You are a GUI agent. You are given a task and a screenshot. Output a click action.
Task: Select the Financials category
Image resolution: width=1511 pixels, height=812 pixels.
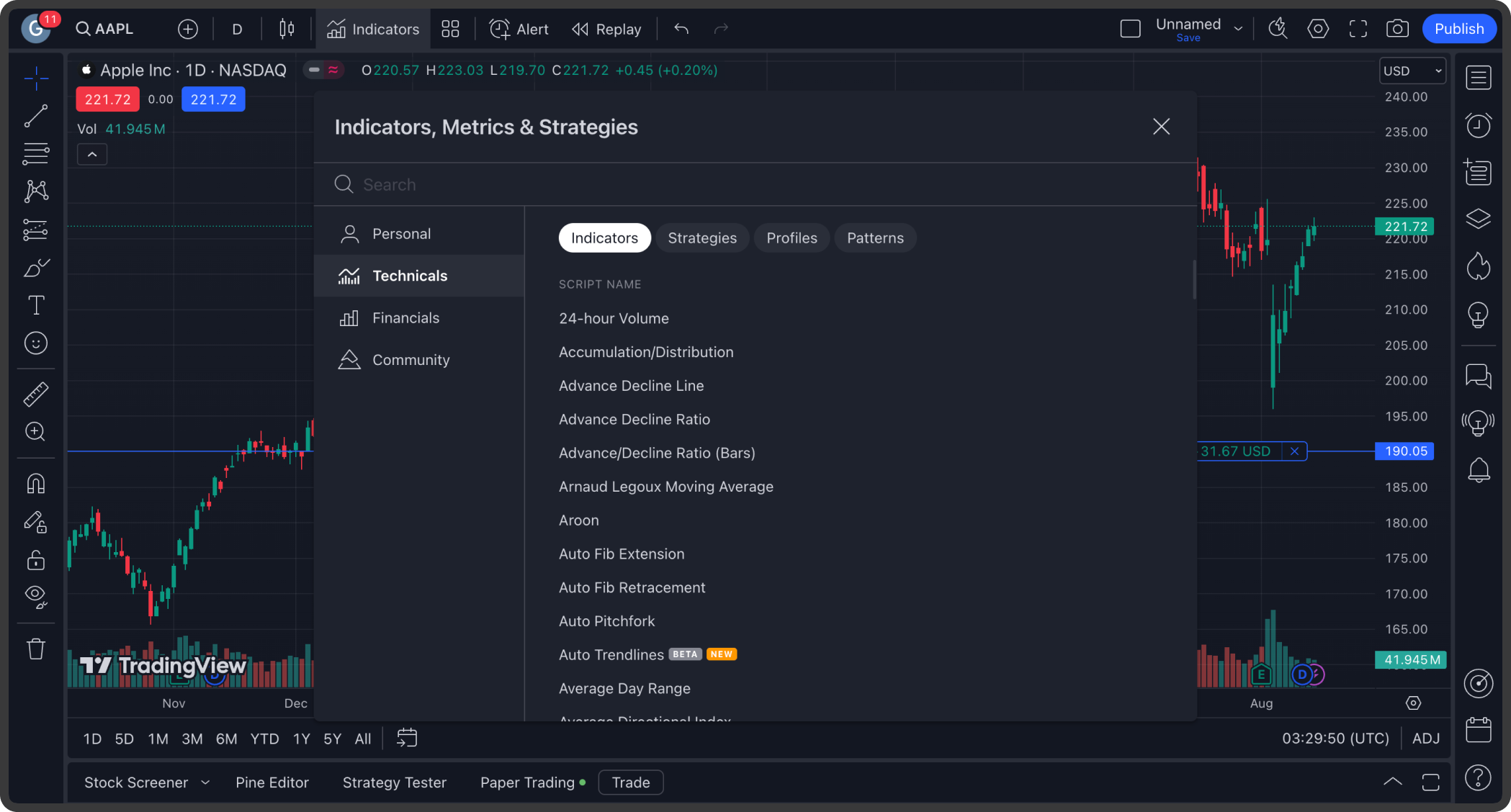[x=419, y=318]
